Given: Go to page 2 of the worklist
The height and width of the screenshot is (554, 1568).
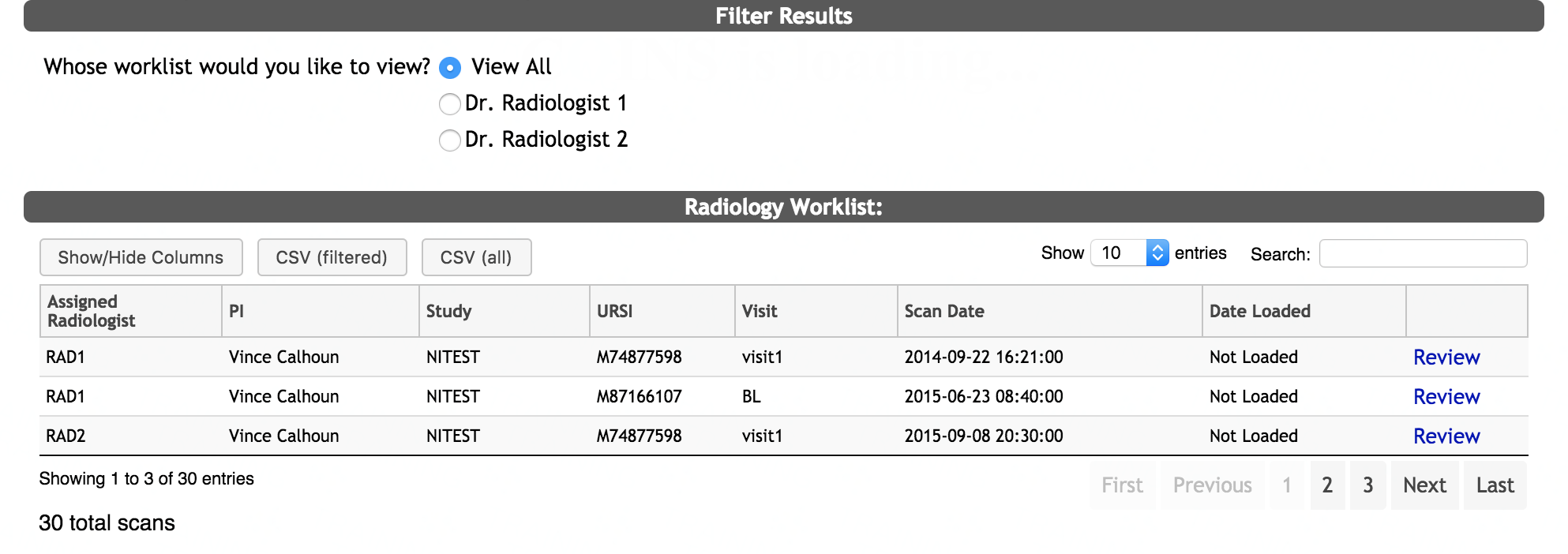Looking at the screenshot, I should pos(1327,485).
